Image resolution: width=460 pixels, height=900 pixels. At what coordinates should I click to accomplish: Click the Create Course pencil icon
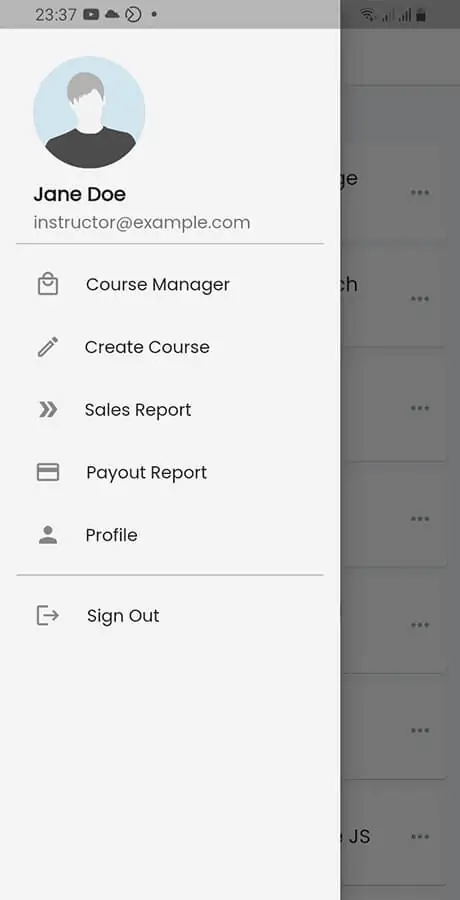(x=48, y=347)
